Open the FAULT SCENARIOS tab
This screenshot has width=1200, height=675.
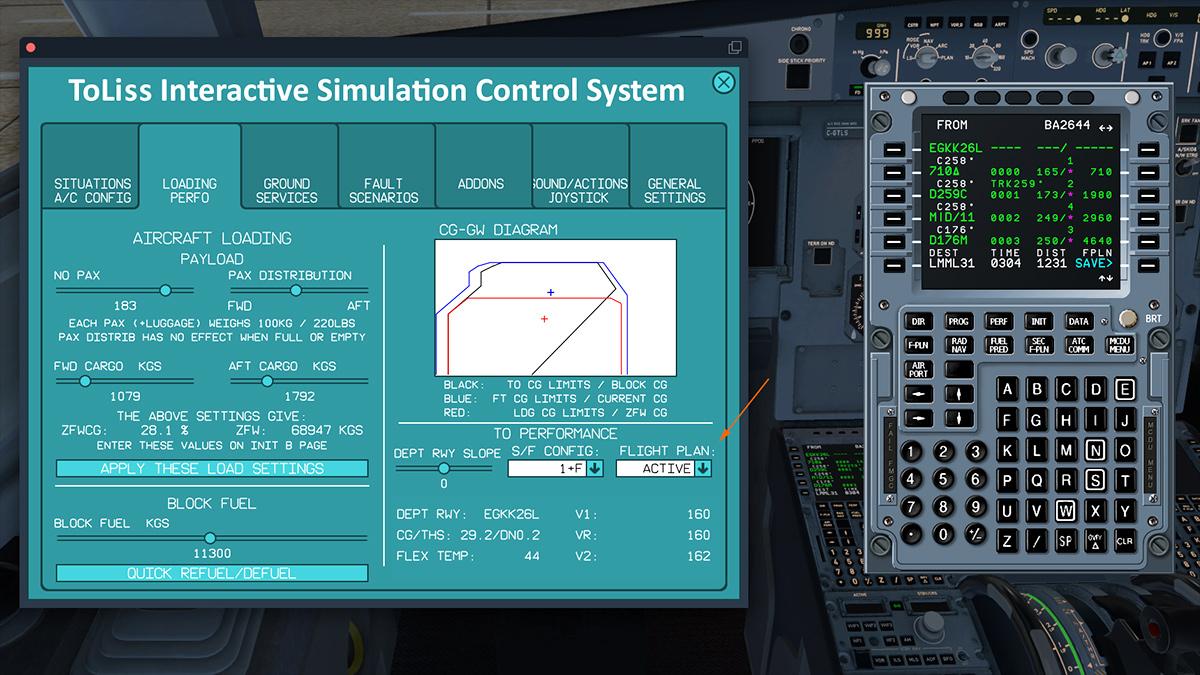pos(384,190)
